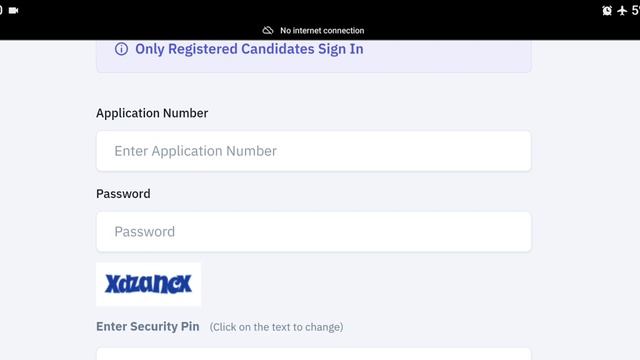The height and width of the screenshot is (360, 640).
Task: Click "Only Registered Candidates Sign In" notice text
Action: [249, 49]
